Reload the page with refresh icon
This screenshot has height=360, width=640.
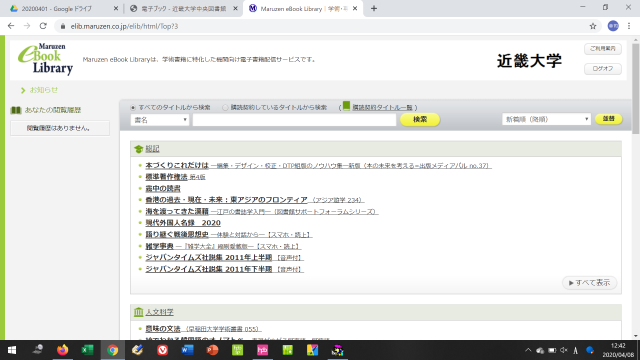(x=43, y=26)
